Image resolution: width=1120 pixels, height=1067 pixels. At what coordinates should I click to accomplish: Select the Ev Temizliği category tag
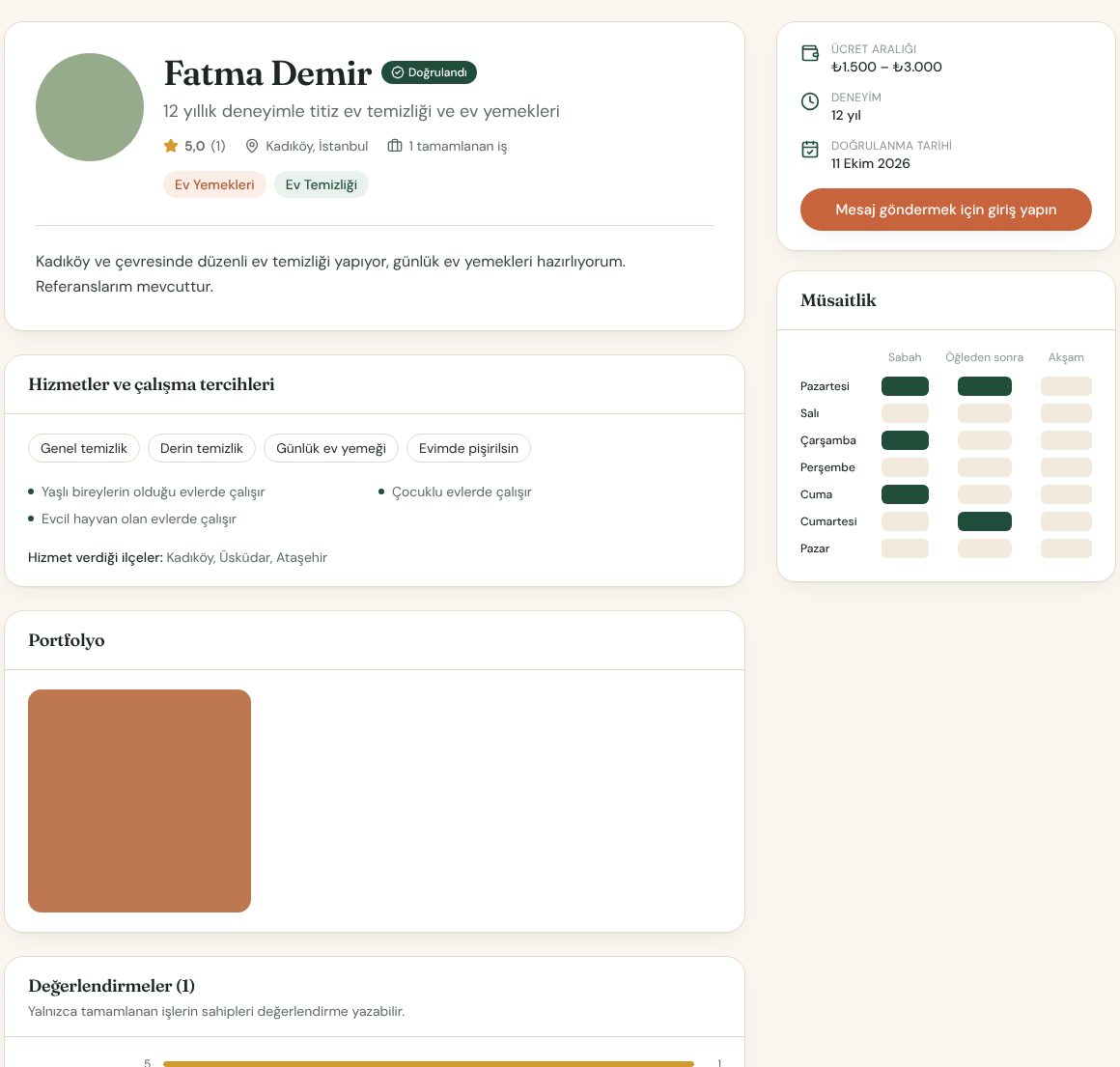(x=322, y=184)
